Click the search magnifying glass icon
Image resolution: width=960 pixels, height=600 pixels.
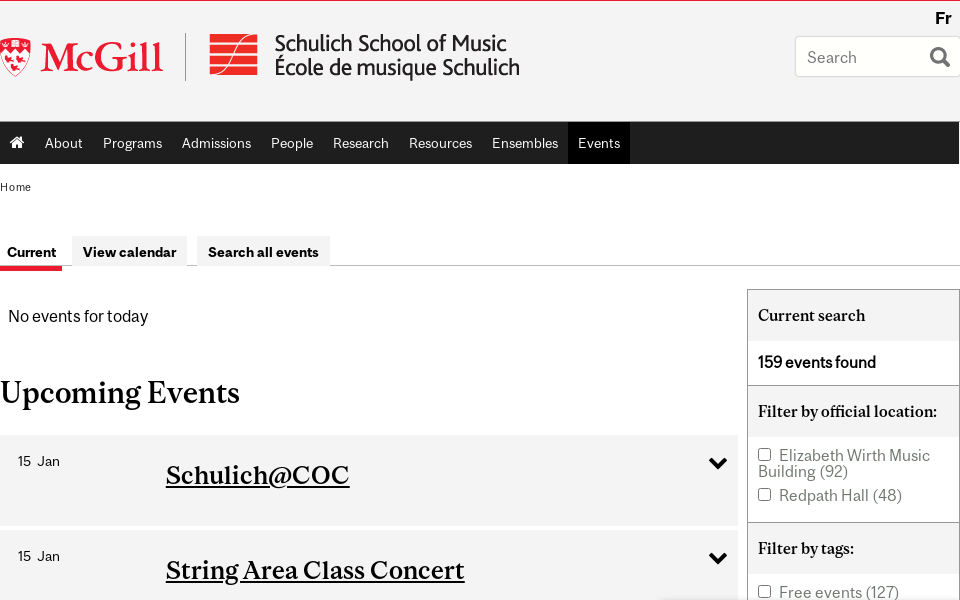[938, 57]
